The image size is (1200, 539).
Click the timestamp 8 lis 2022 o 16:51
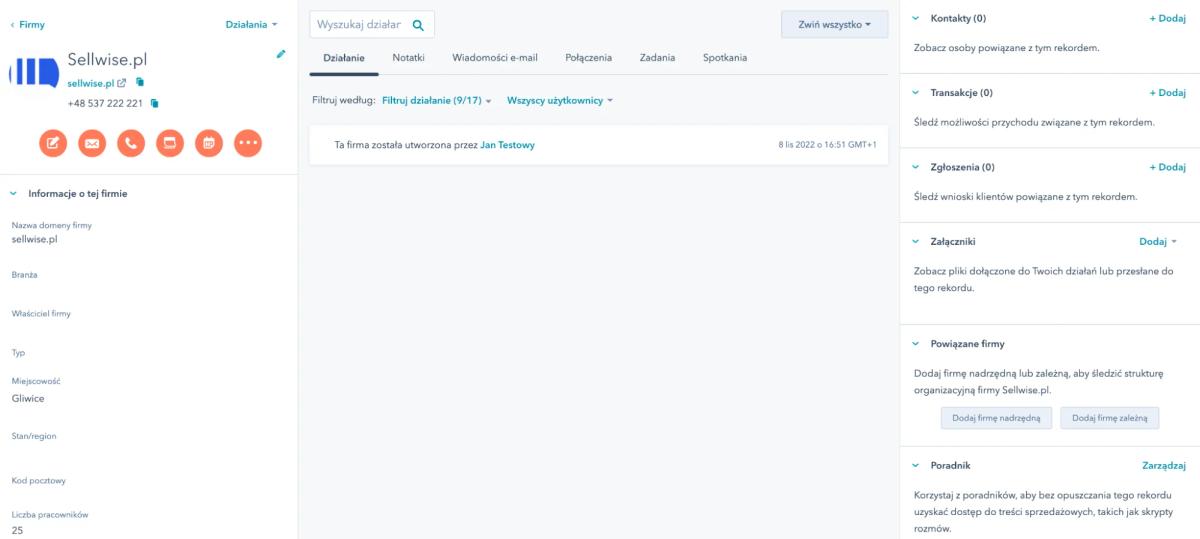click(x=827, y=145)
